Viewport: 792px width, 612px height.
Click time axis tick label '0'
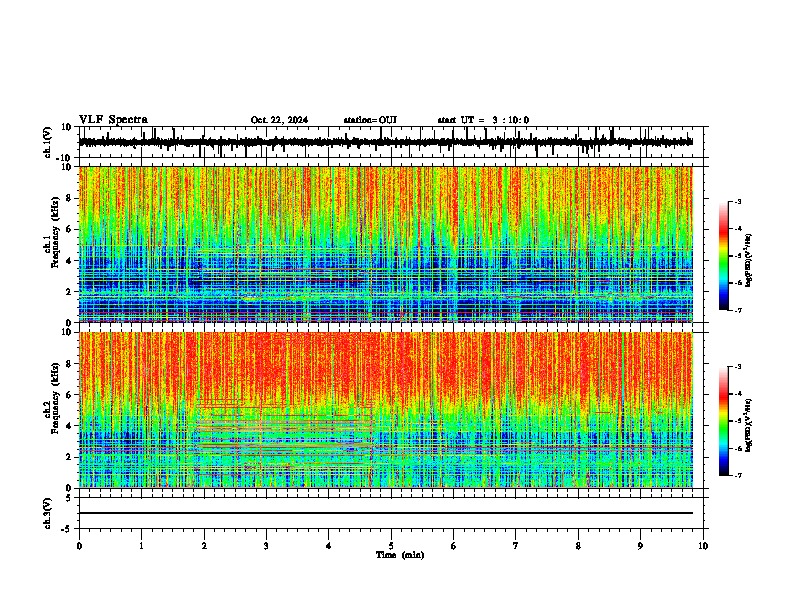[79, 546]
